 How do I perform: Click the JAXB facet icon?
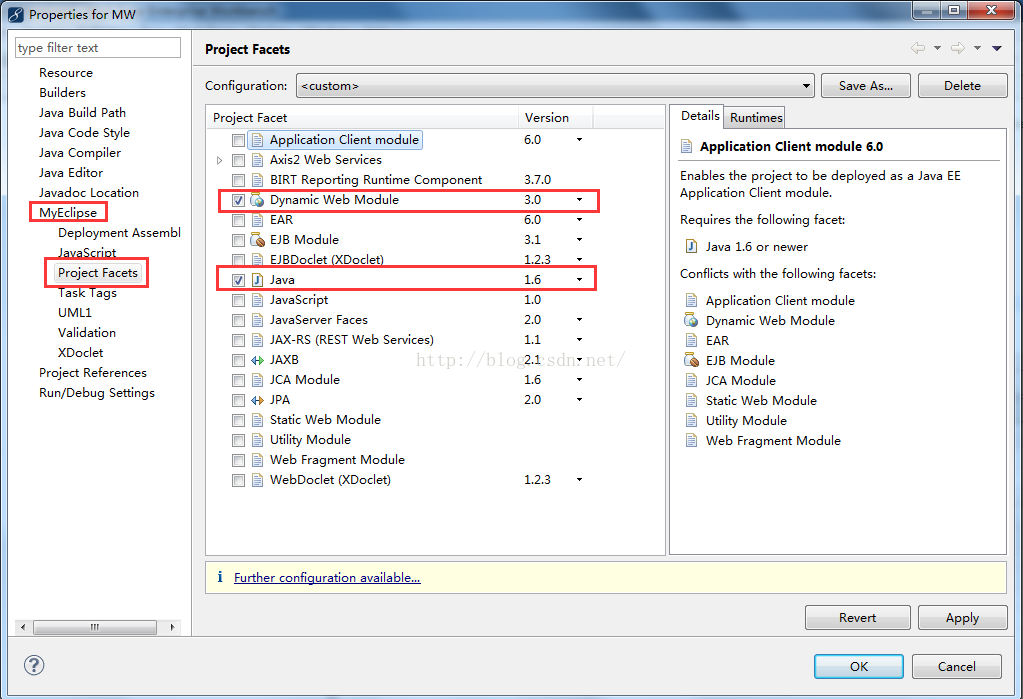pos(257,360)
